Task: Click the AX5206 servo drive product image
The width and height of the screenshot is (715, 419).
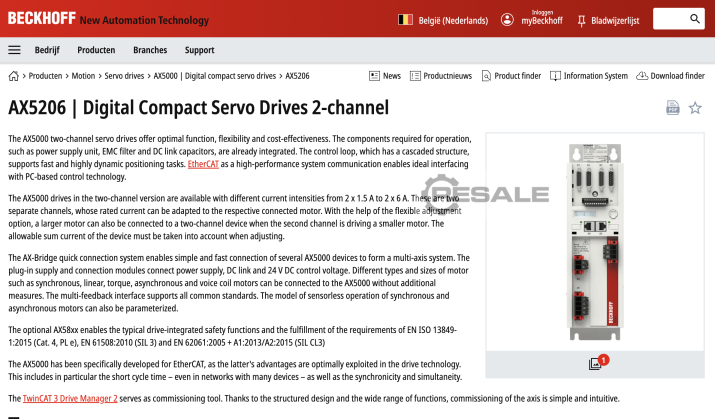Action: click(595, 242)
